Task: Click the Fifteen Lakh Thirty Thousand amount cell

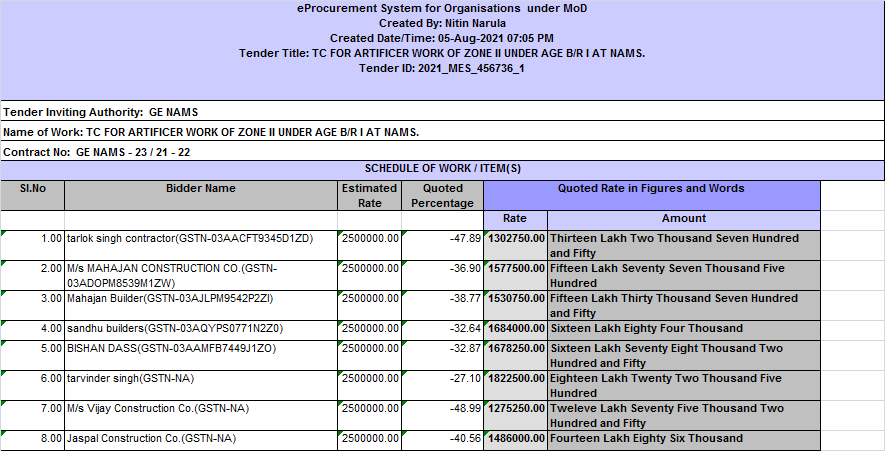Action: pyautogui.click(x=684, y=305)
